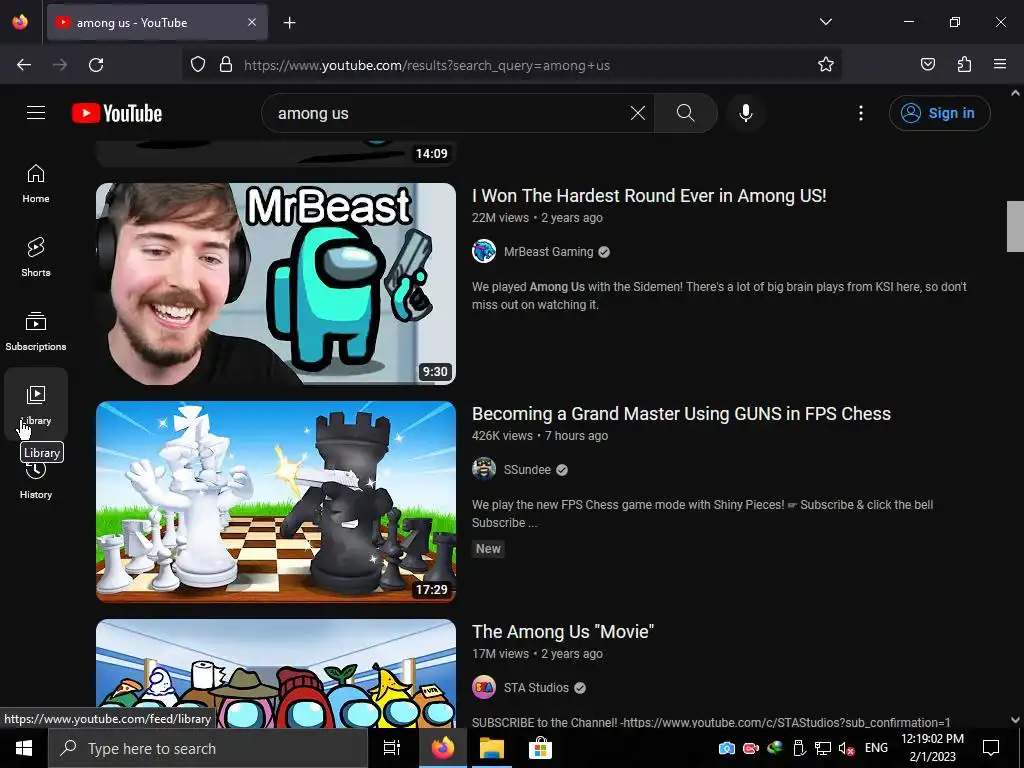Click the '426K views' text
This screenshot has width=1024, height=768.
pos(502,436)
